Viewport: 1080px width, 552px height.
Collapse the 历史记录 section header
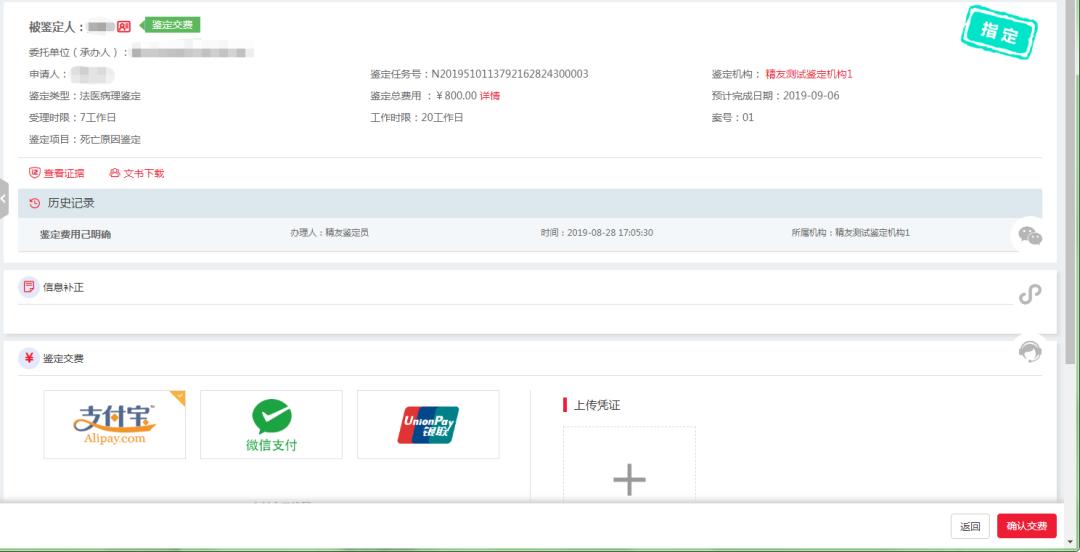[x=530, y=203]
